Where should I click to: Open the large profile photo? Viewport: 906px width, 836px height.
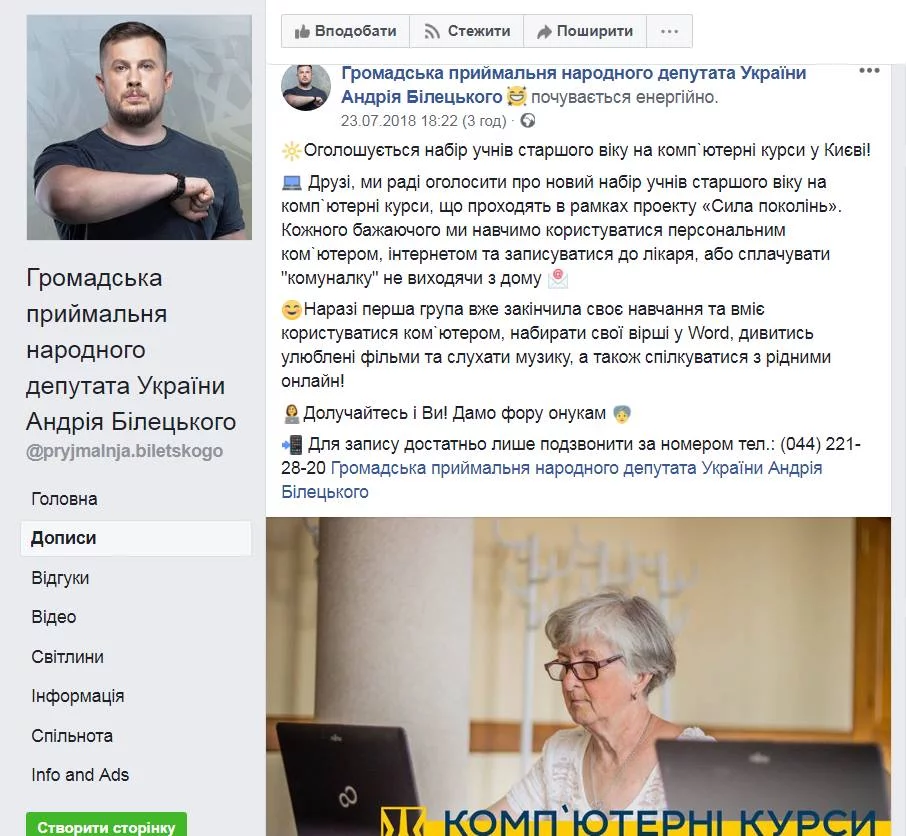point(139,127)
